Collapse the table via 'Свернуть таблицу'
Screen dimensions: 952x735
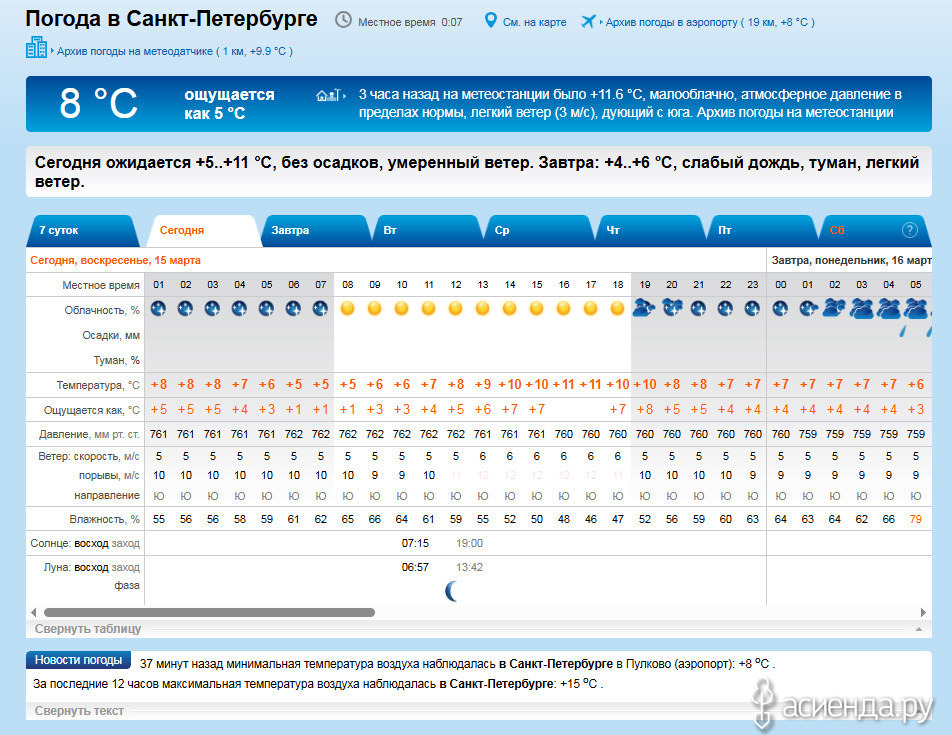coord(88,629)
